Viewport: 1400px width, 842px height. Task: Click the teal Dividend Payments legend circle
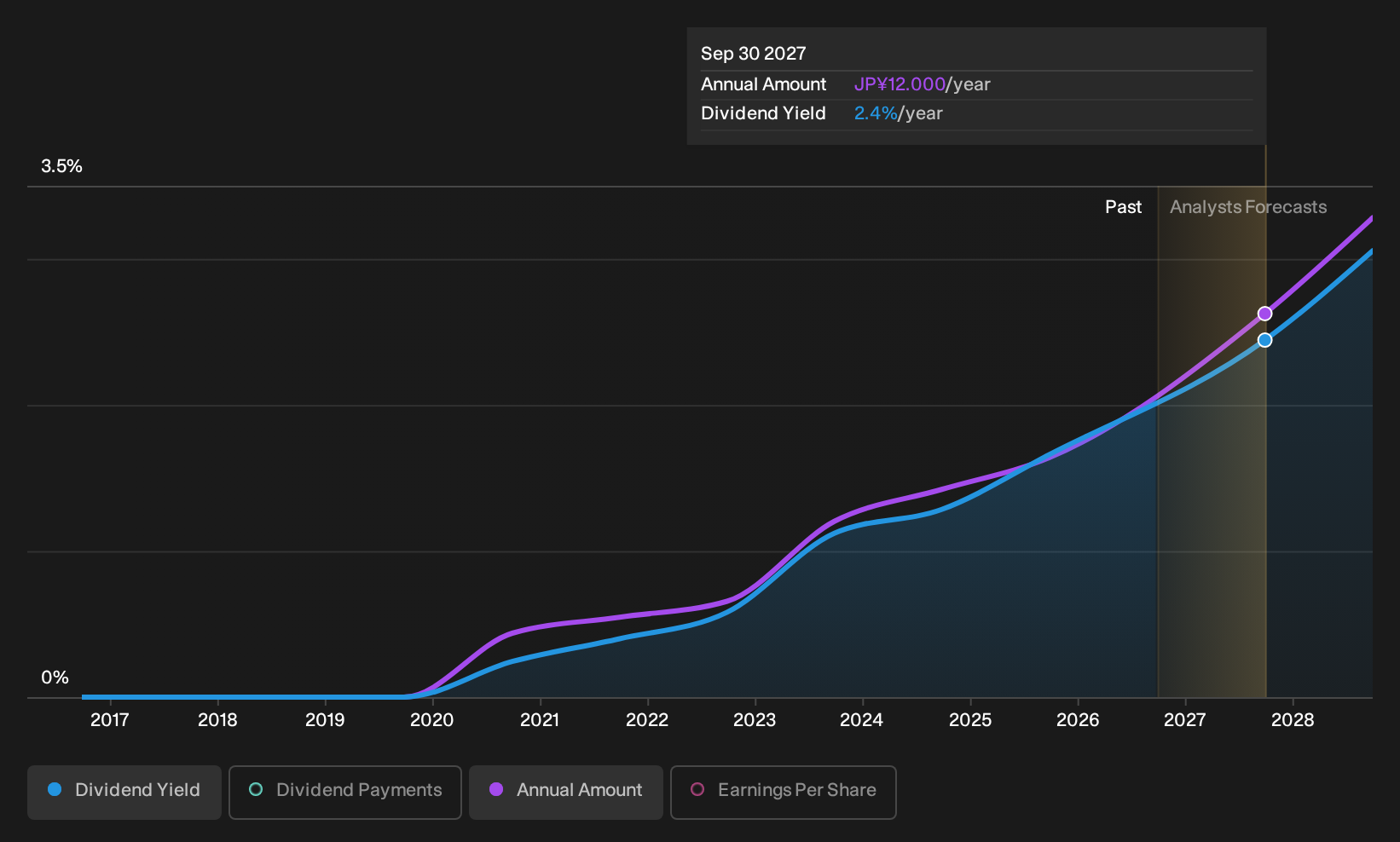[256, 789]
